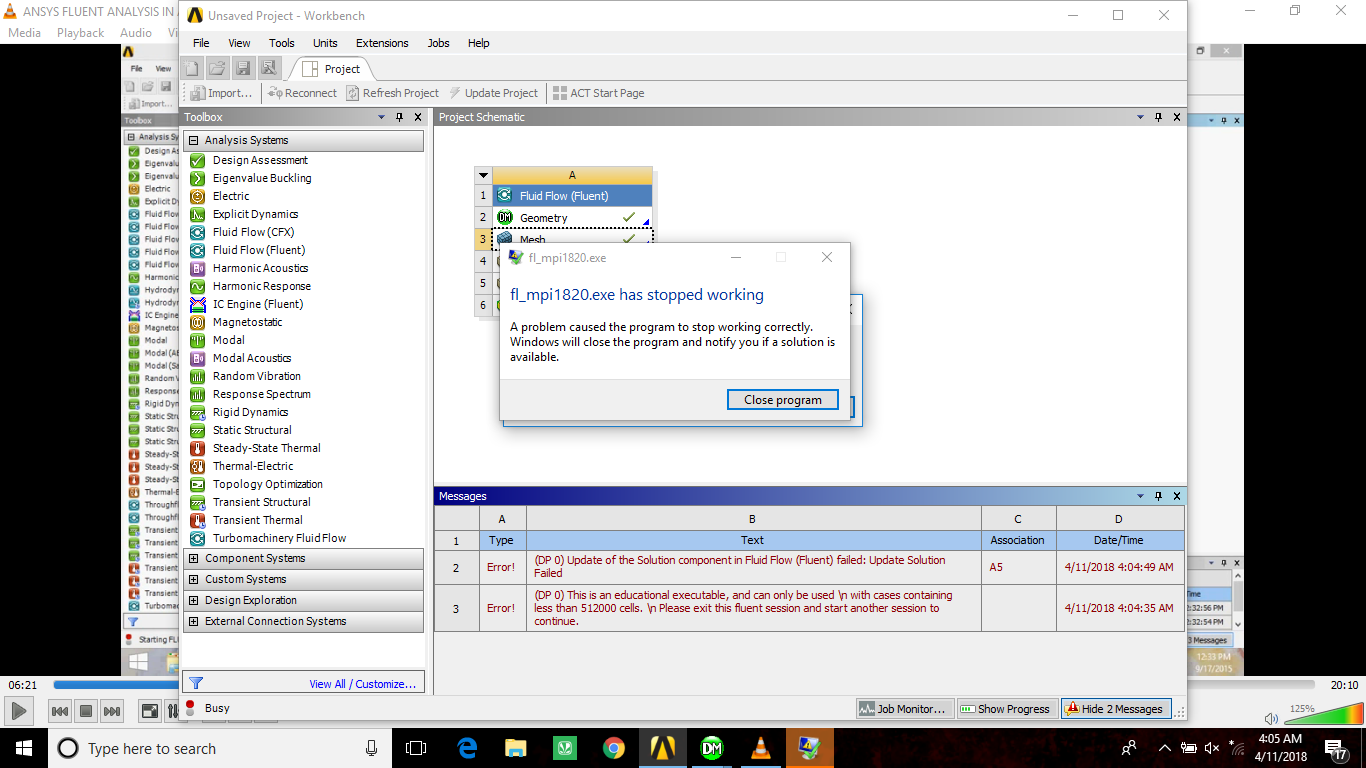Pin the Toolbox panel
1366x768 pixels.
coord(400,117)
